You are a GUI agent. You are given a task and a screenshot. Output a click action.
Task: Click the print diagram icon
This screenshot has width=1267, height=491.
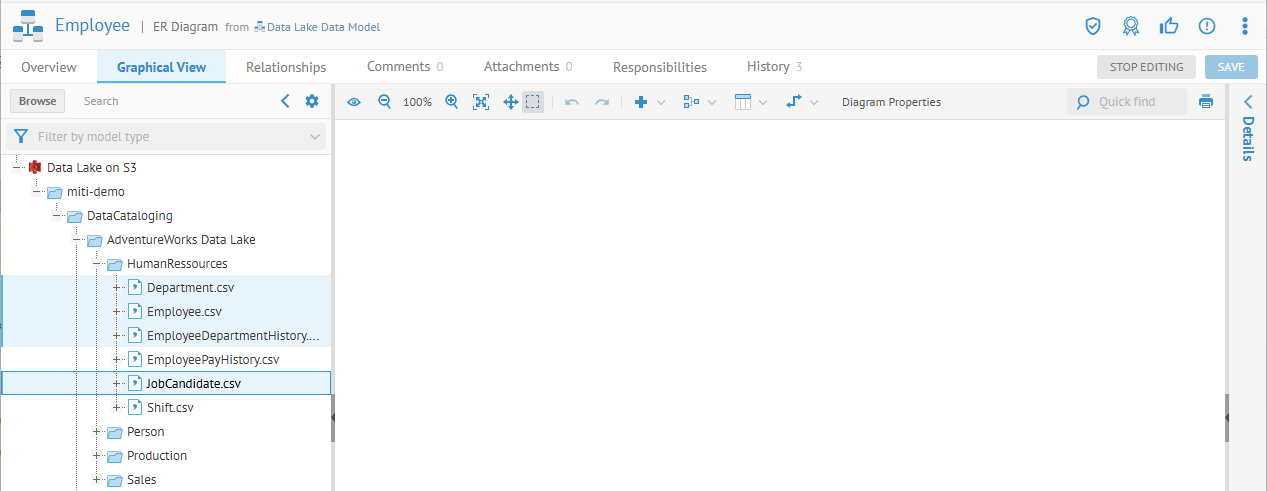[1206, 102]
